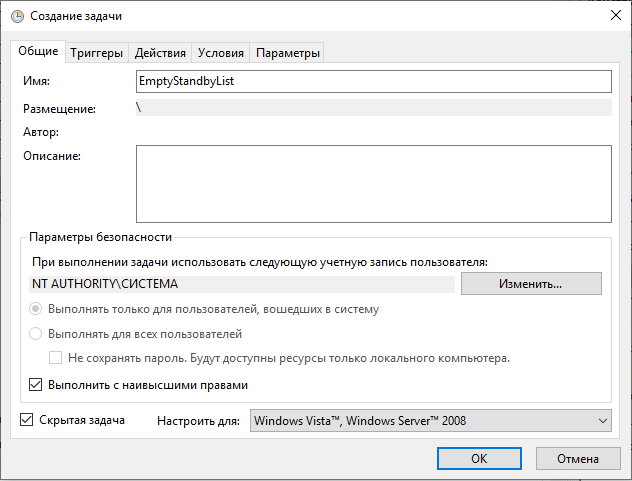Screen dimensions: 632x481
Task: Select the Параметры tab
Action: click(288, 53)
